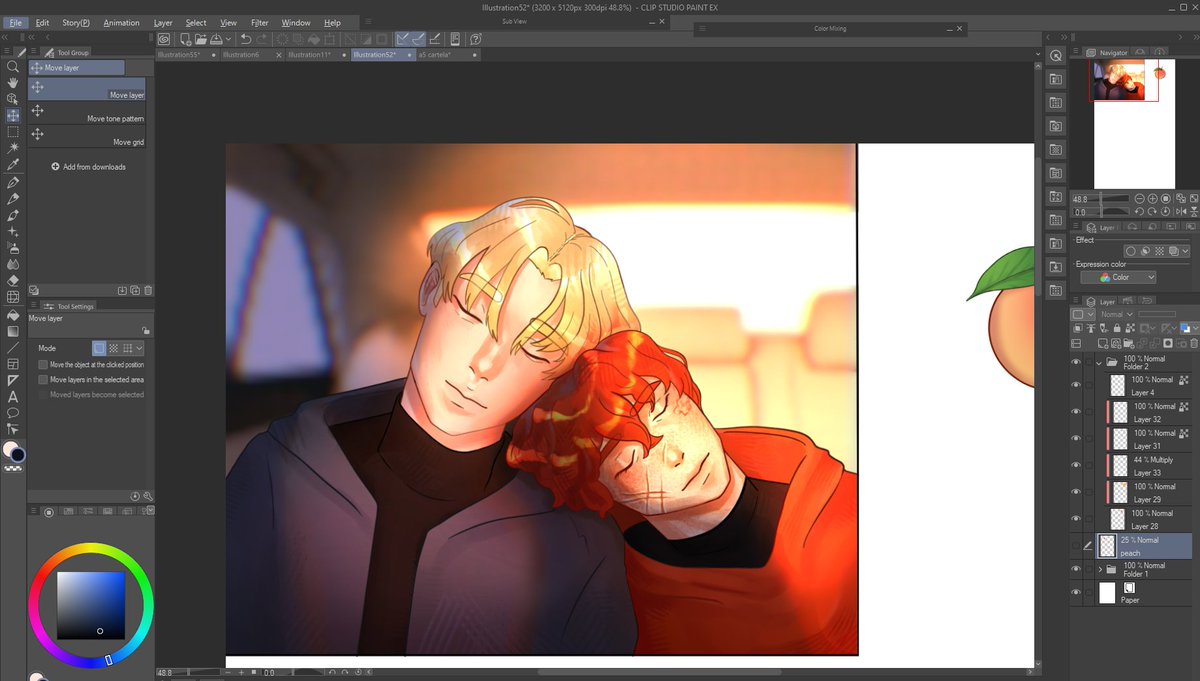The height and width of the screenshot is (681, 1200).
Task: Click the canvas horizontal scrollbar
Action: point(660,673)
